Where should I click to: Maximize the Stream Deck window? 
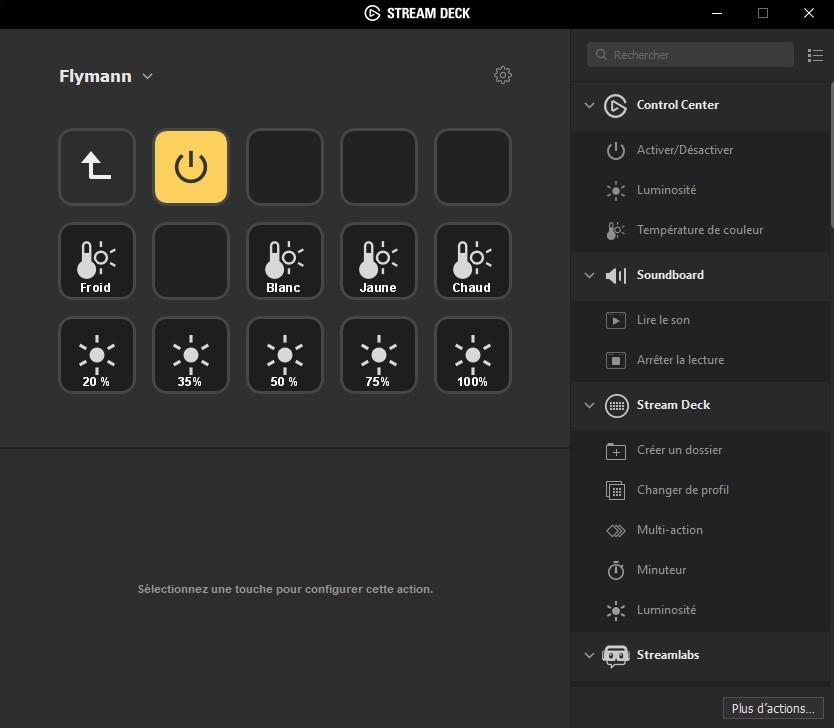click(x=763, y=13)
